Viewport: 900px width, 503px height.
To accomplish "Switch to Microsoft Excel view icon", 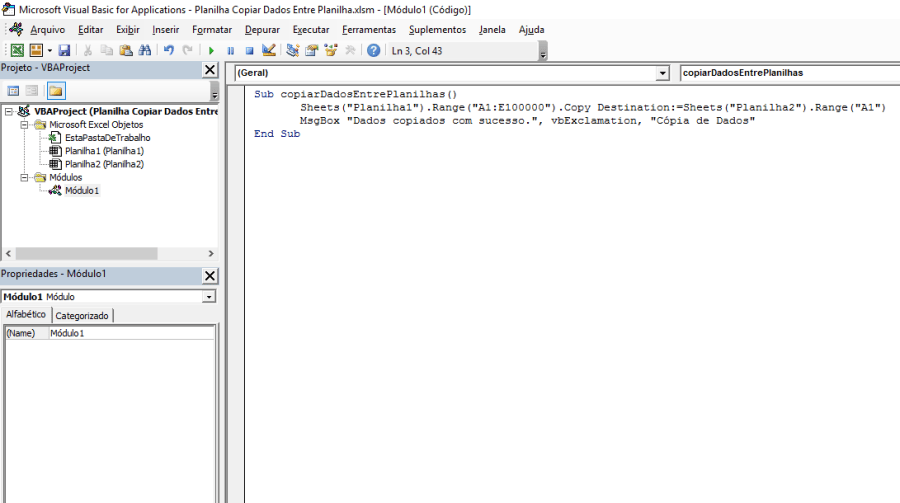I will click(17, 51).
